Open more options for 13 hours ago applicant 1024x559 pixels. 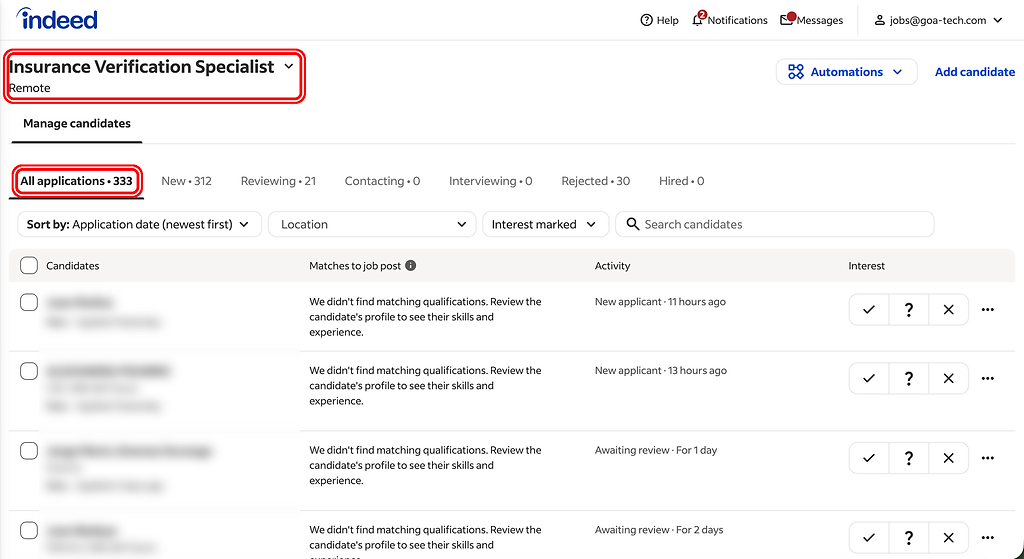(x=987, y=378)
